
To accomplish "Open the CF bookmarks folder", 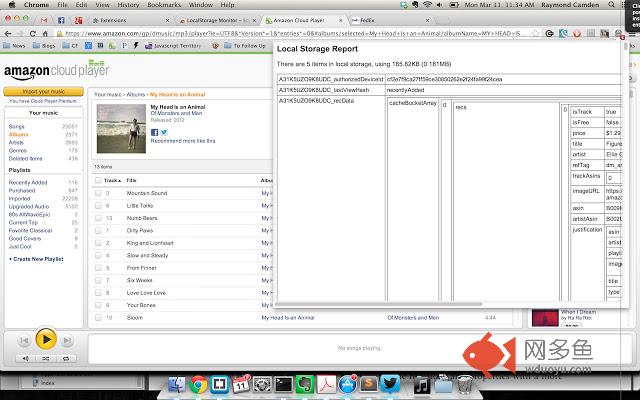I will (x=70, y=46).
